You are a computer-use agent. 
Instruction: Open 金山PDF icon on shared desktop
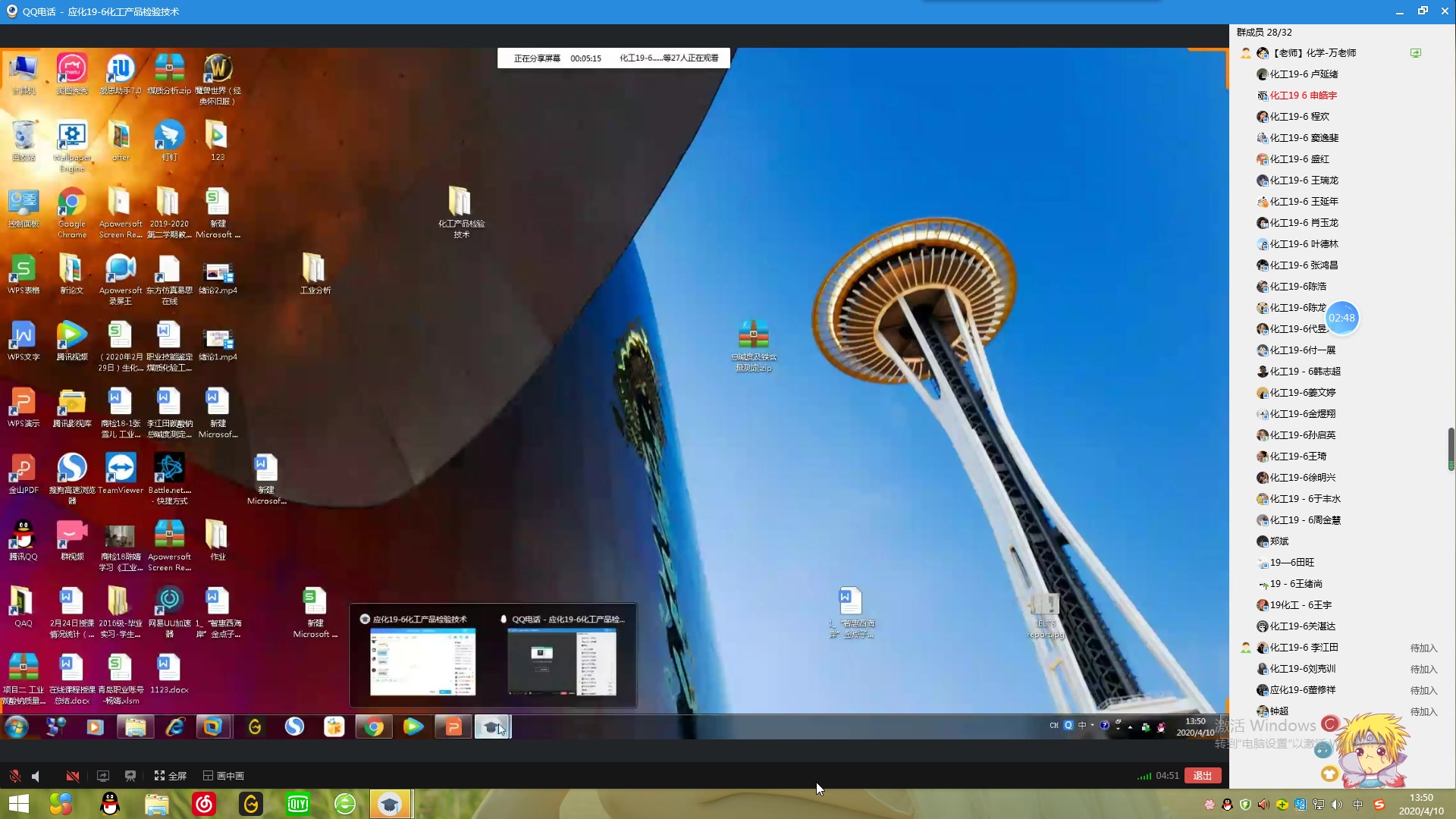[x=24, y=473]
